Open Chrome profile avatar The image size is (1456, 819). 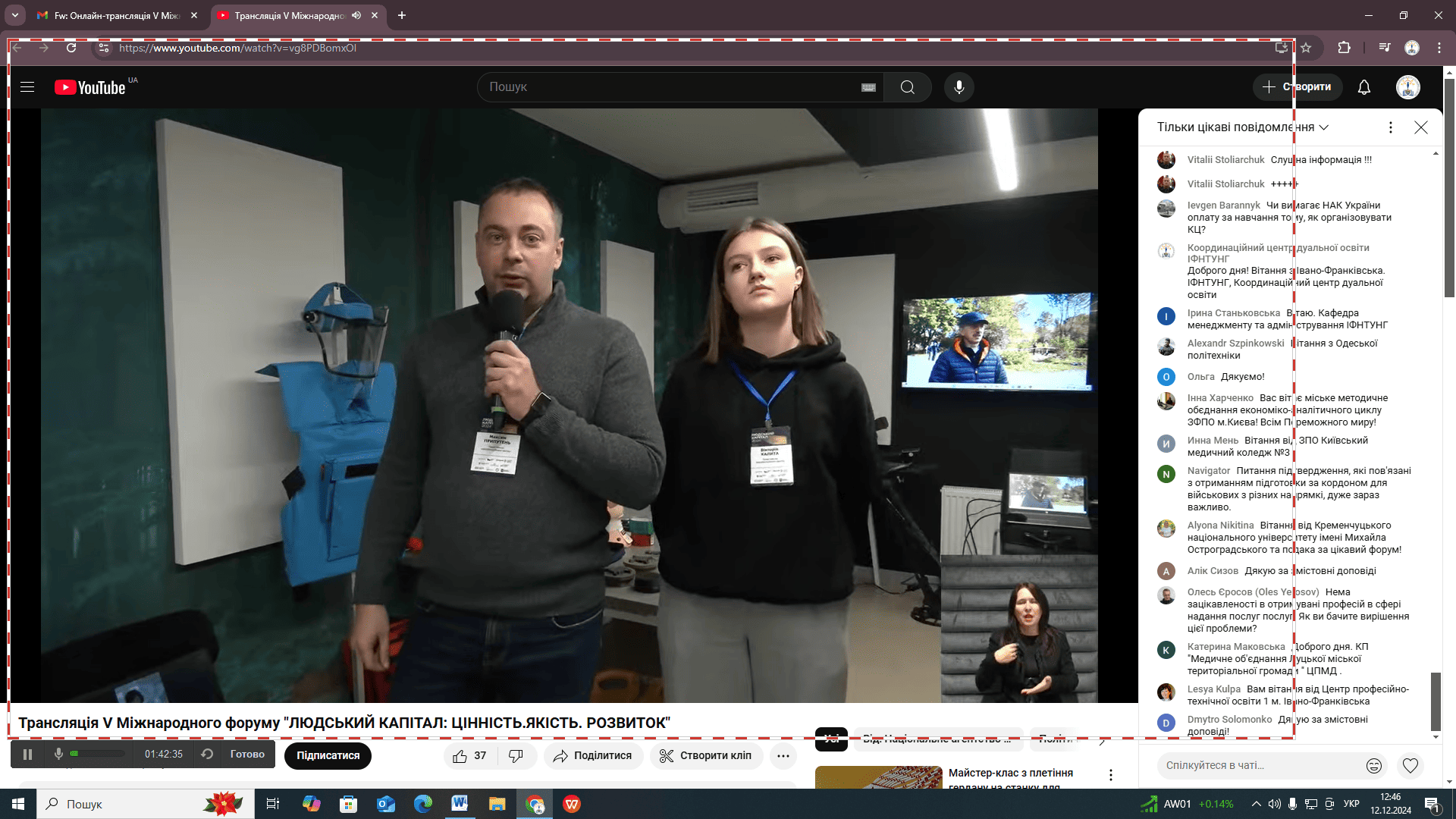click(x=1412, y=48)
